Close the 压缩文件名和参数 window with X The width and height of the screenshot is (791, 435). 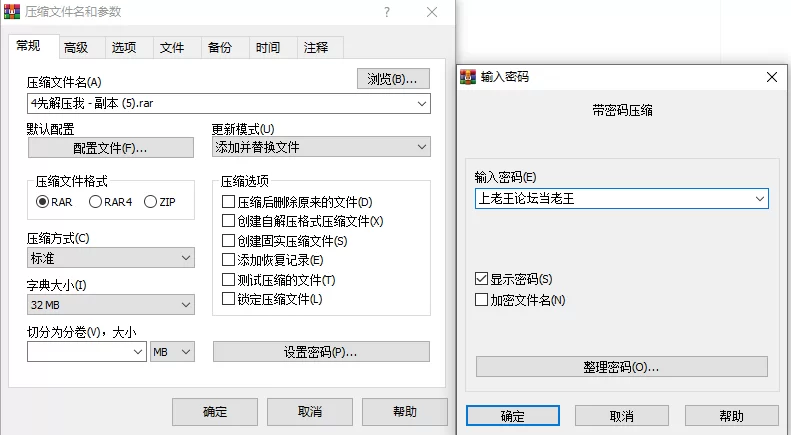(x=432, y=12)
